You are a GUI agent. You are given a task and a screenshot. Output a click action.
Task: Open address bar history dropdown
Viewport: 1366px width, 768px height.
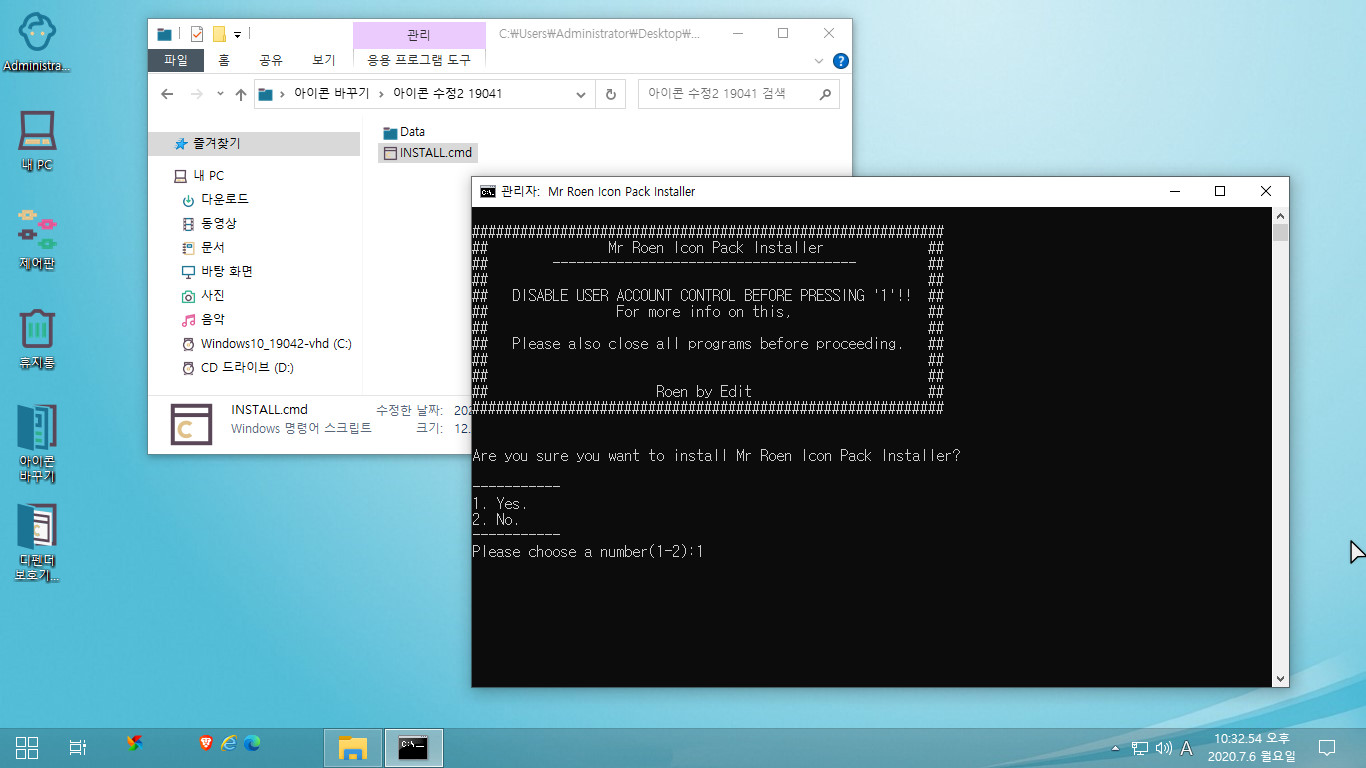(x=581, y=94)
